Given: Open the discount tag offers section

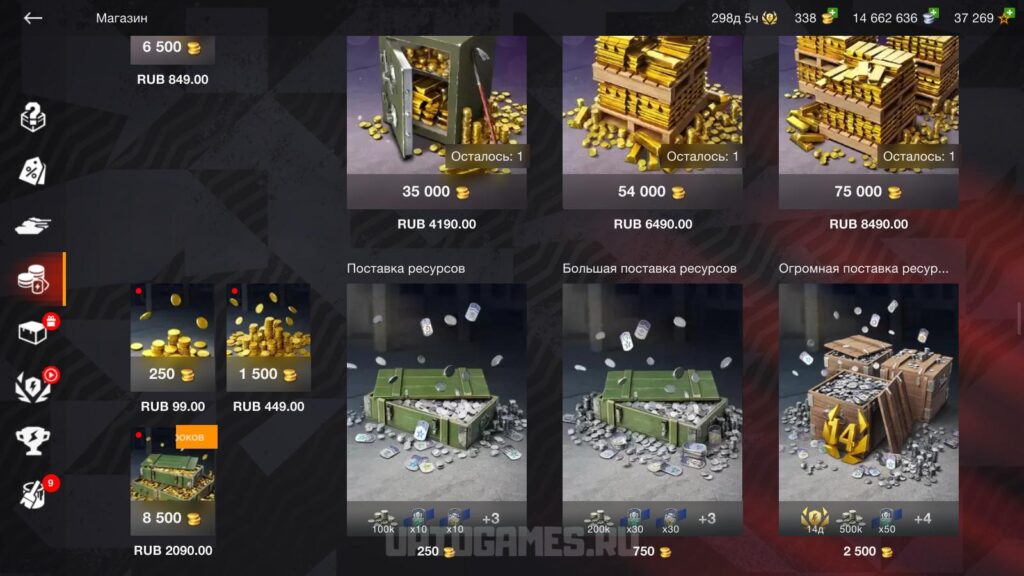Looking at the screenshot, I should pos(33,171).
